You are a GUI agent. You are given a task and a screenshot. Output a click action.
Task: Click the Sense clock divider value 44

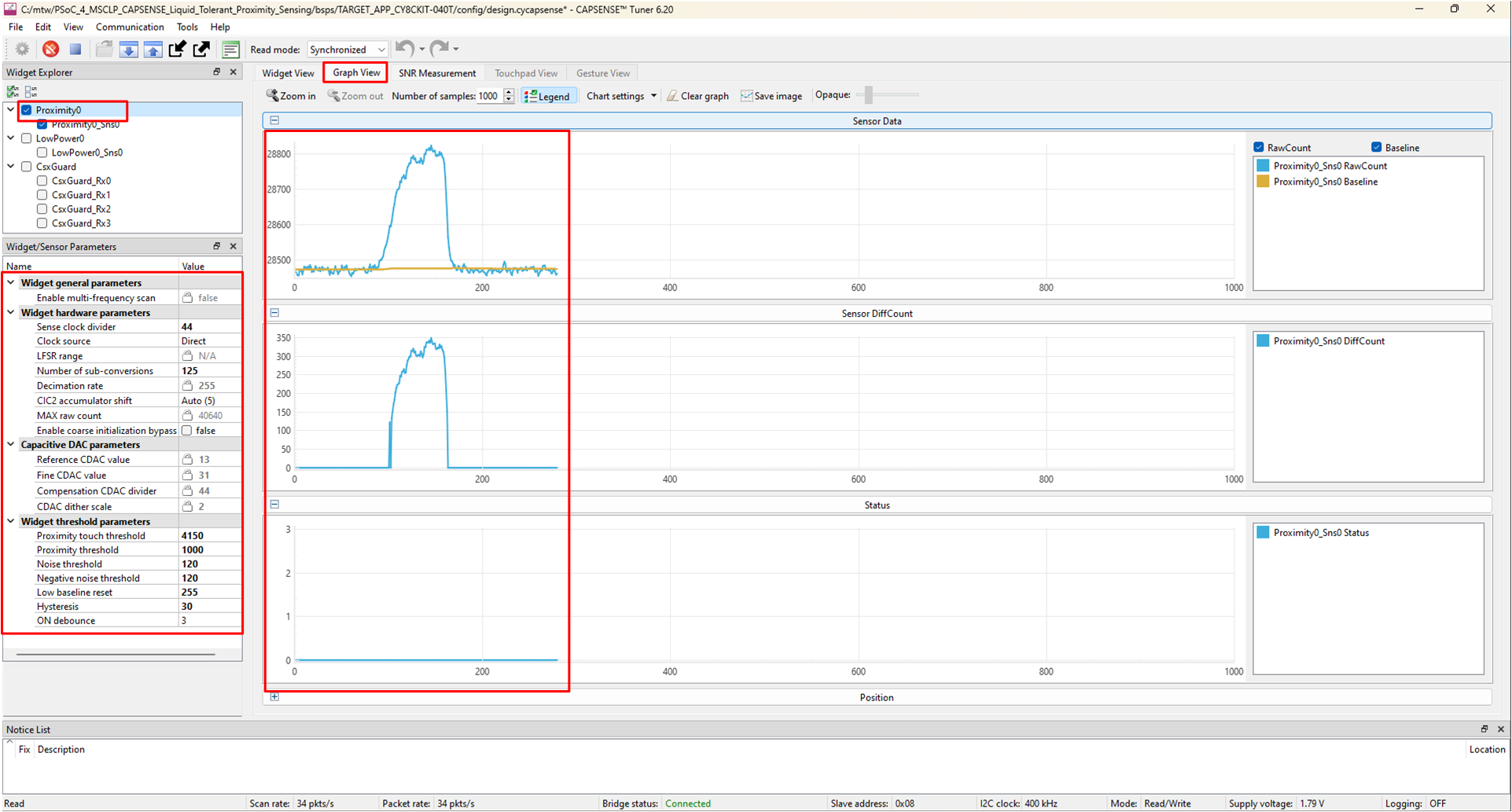(x=210, y=327)
